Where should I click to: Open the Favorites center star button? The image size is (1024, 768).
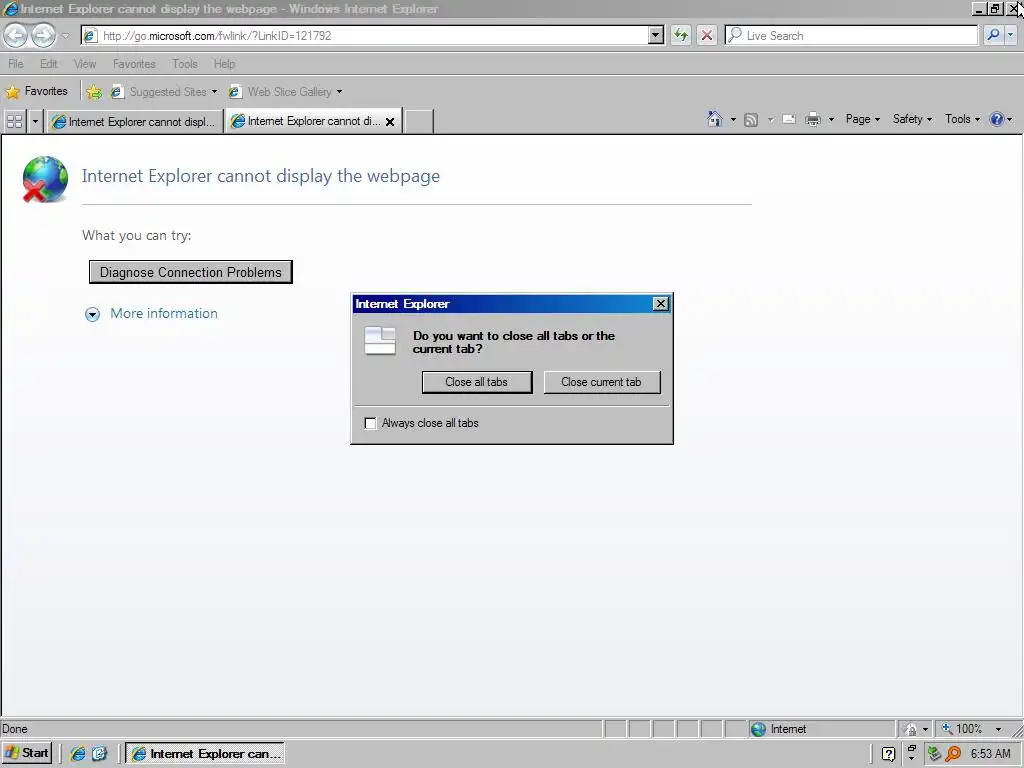pyautogui.click(x=37, y=91)
